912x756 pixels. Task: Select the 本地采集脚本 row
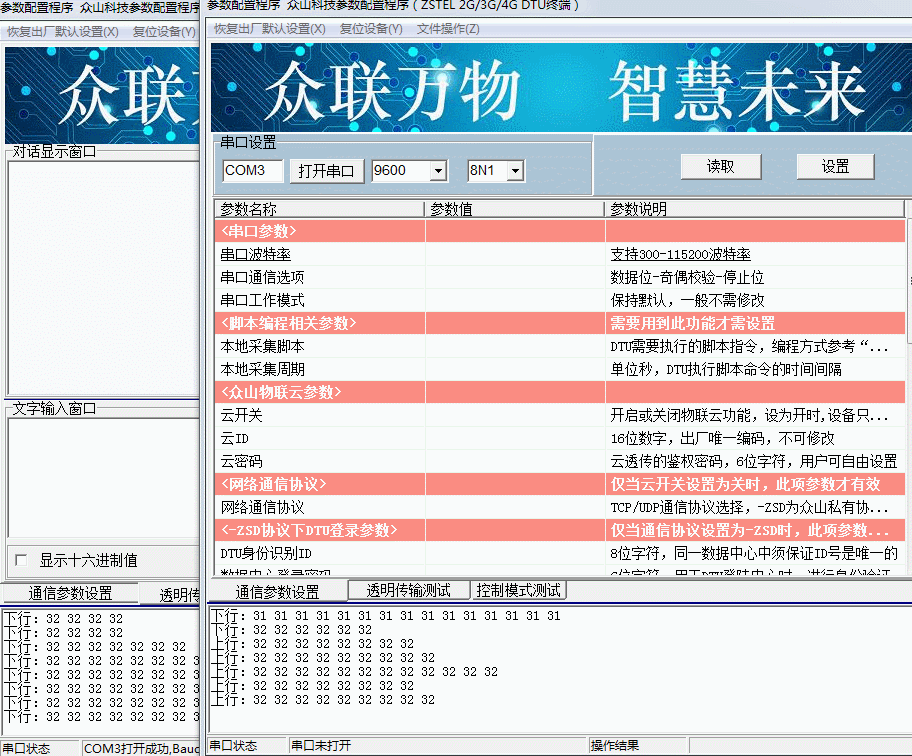click(560, 346)
